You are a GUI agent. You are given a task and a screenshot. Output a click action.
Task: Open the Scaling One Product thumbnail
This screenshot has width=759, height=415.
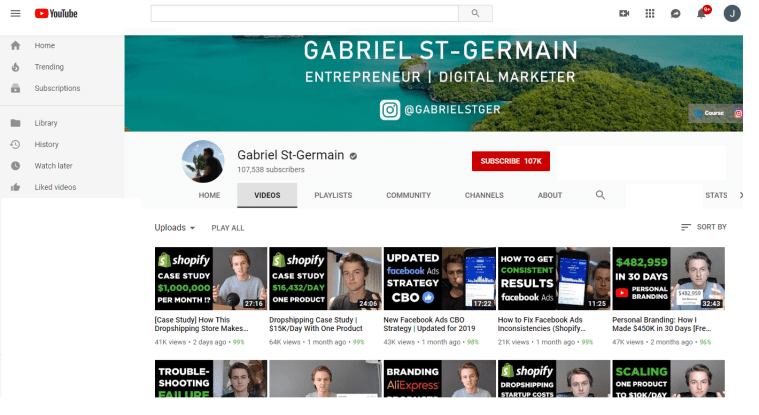[668, 379]
